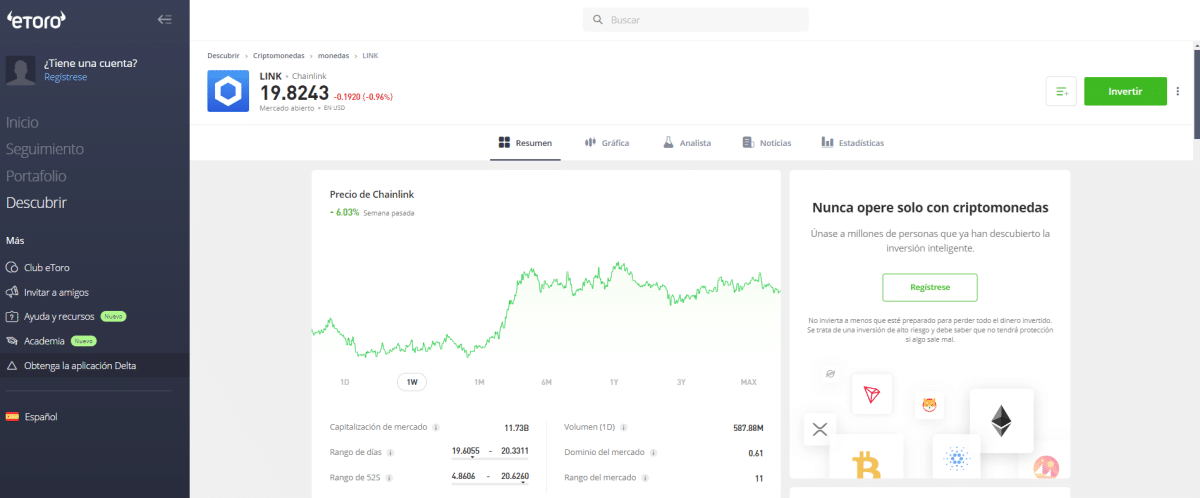Click the Chainlink price chart line
Screen dimensions: 1200x498
546,312
